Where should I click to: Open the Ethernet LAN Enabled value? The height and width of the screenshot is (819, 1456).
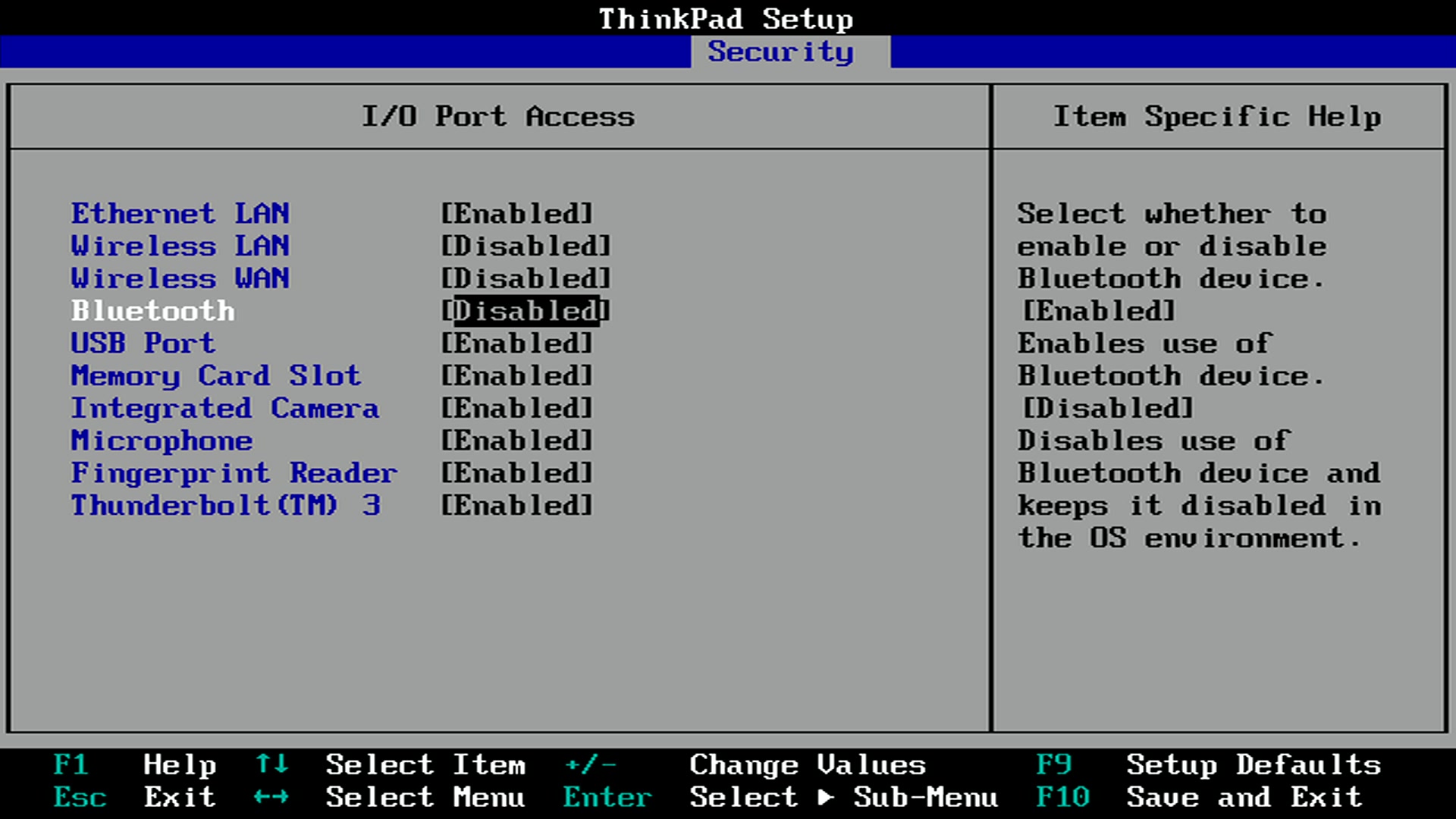click(x=516, y=214)
